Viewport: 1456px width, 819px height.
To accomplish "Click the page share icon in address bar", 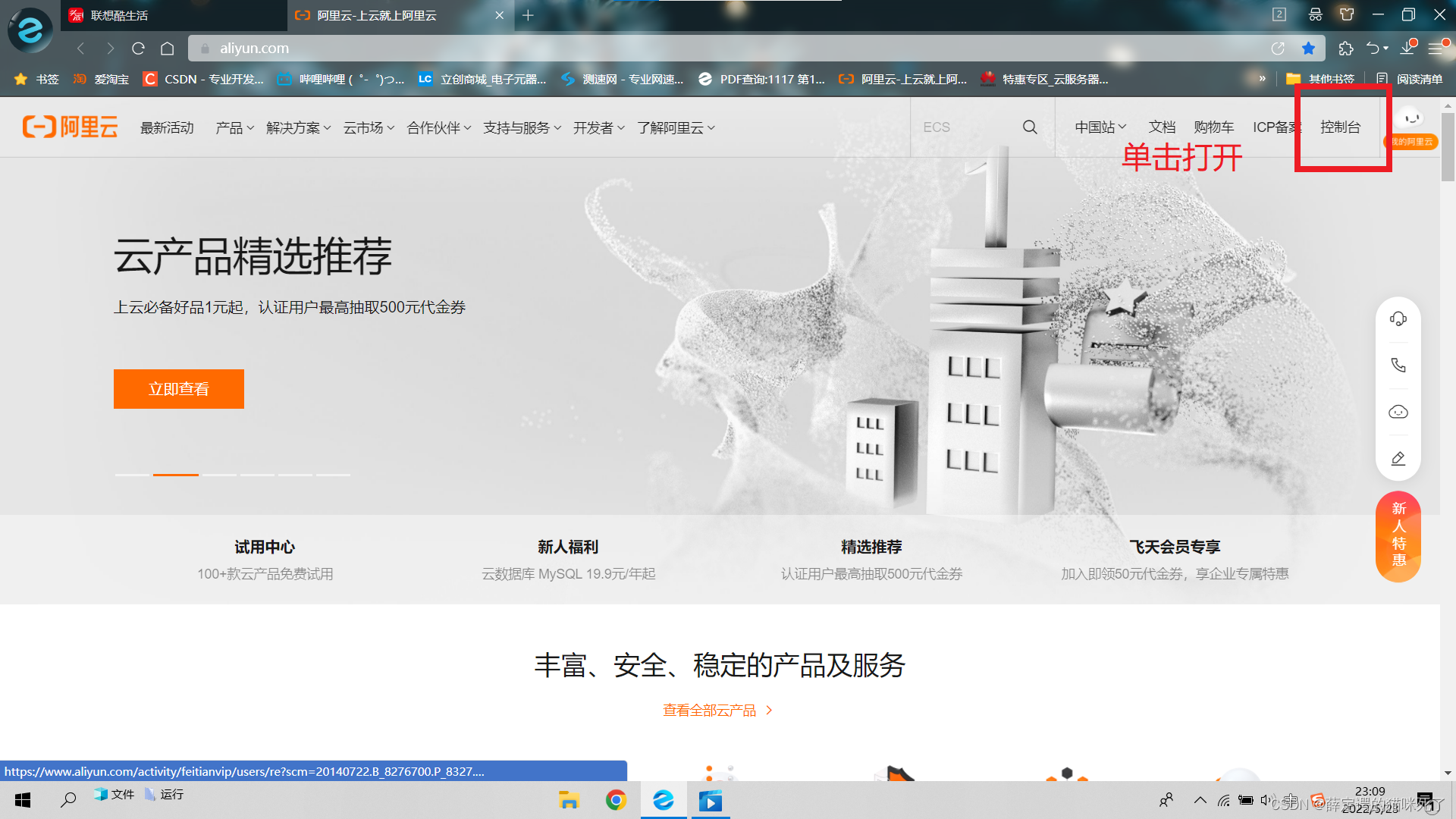I will (1278, 49).
